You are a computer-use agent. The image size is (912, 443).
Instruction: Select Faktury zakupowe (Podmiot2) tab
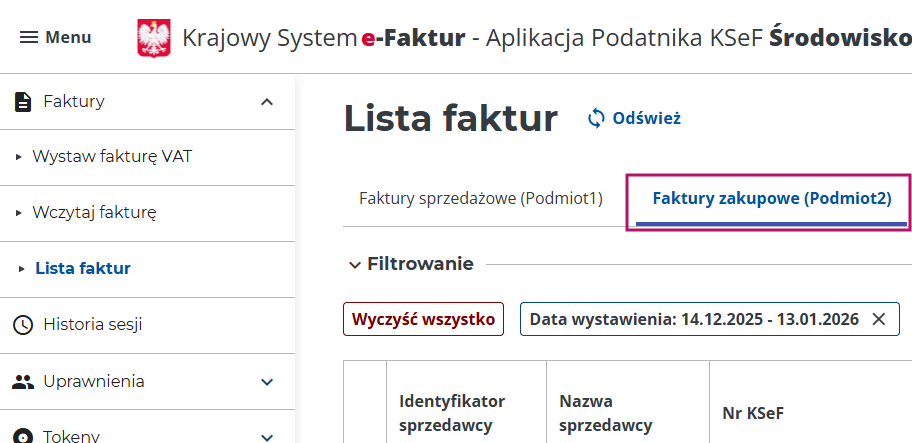click(771, 198)
